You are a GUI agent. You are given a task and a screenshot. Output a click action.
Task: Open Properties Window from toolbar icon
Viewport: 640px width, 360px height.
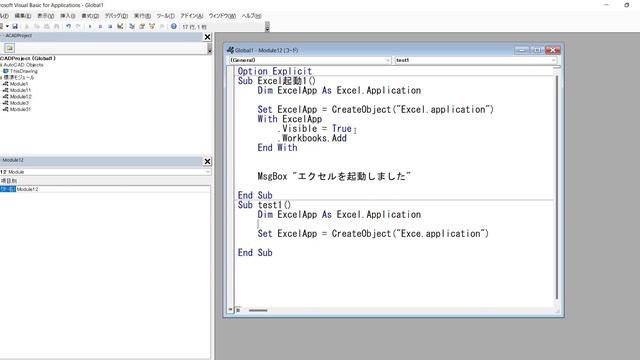[142, 26]
